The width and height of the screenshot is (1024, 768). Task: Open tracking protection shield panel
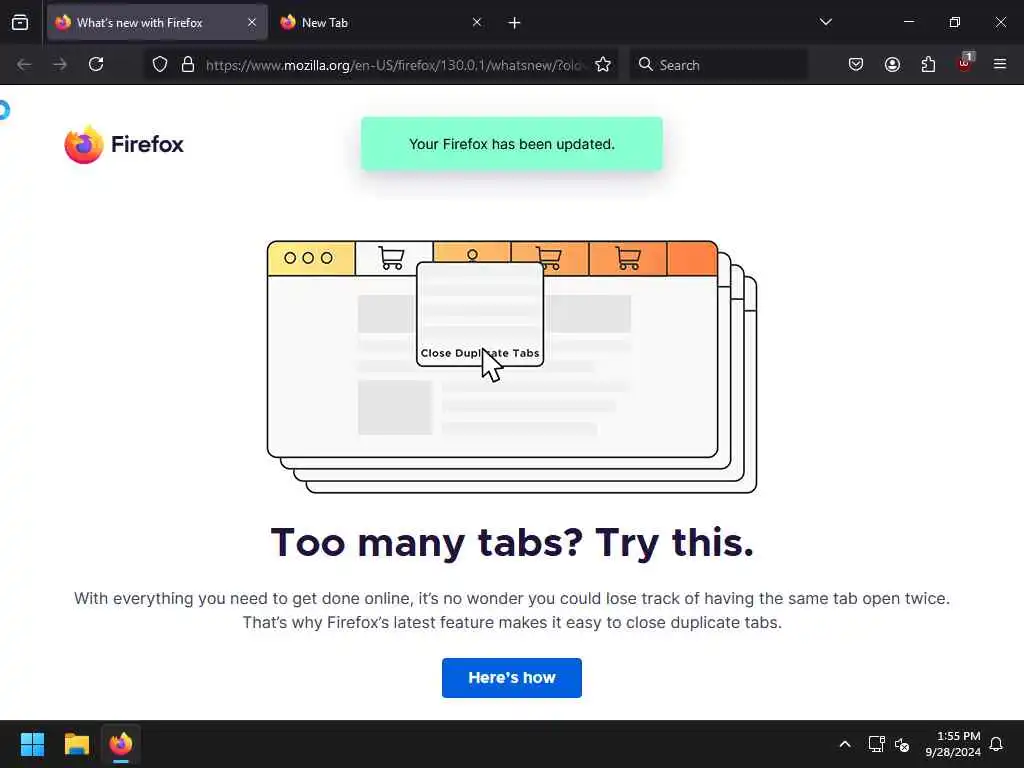click(x=160, y=65)
